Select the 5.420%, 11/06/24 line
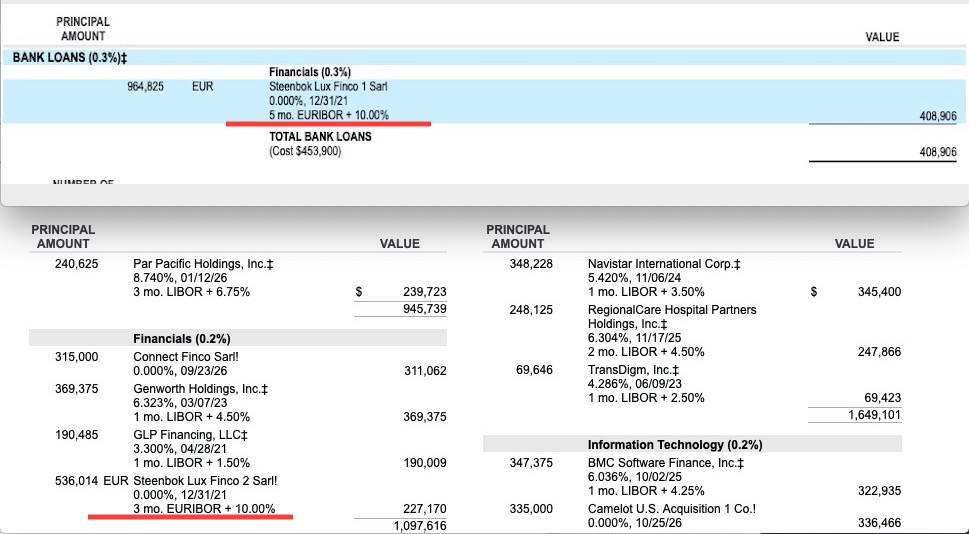969x534 pixels. [x=635, y=278]
